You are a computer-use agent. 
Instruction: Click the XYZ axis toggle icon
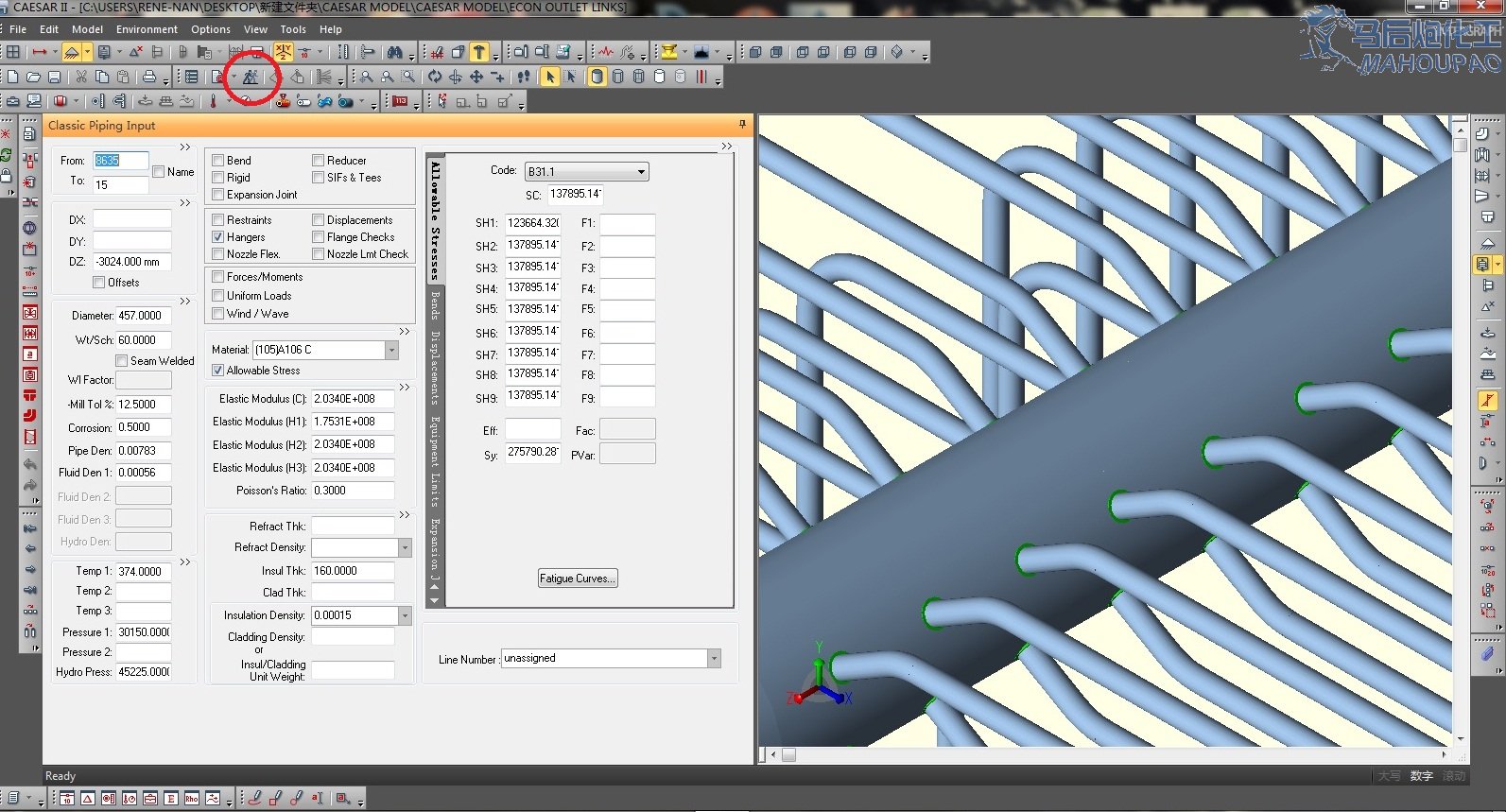(x=283, y=52)
